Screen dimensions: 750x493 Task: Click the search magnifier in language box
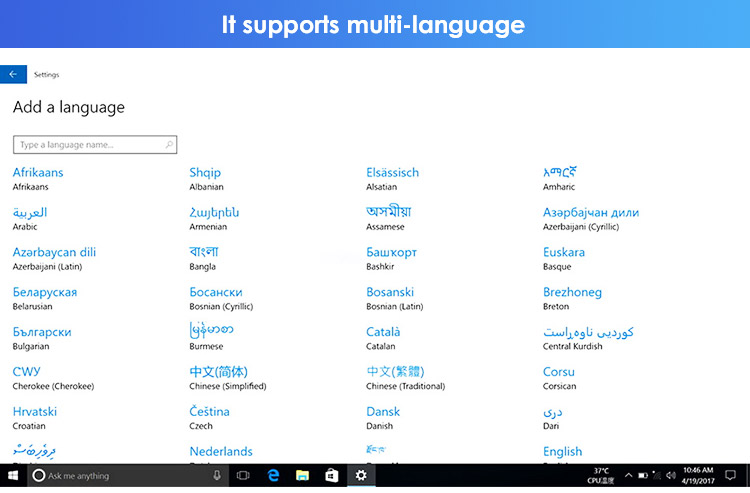click(169, 144)
